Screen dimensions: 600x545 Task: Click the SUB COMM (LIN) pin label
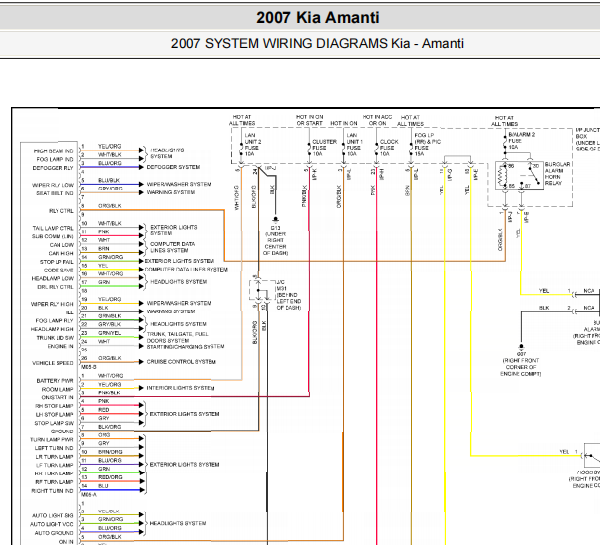pyautogui.click(x=52, y=237)
